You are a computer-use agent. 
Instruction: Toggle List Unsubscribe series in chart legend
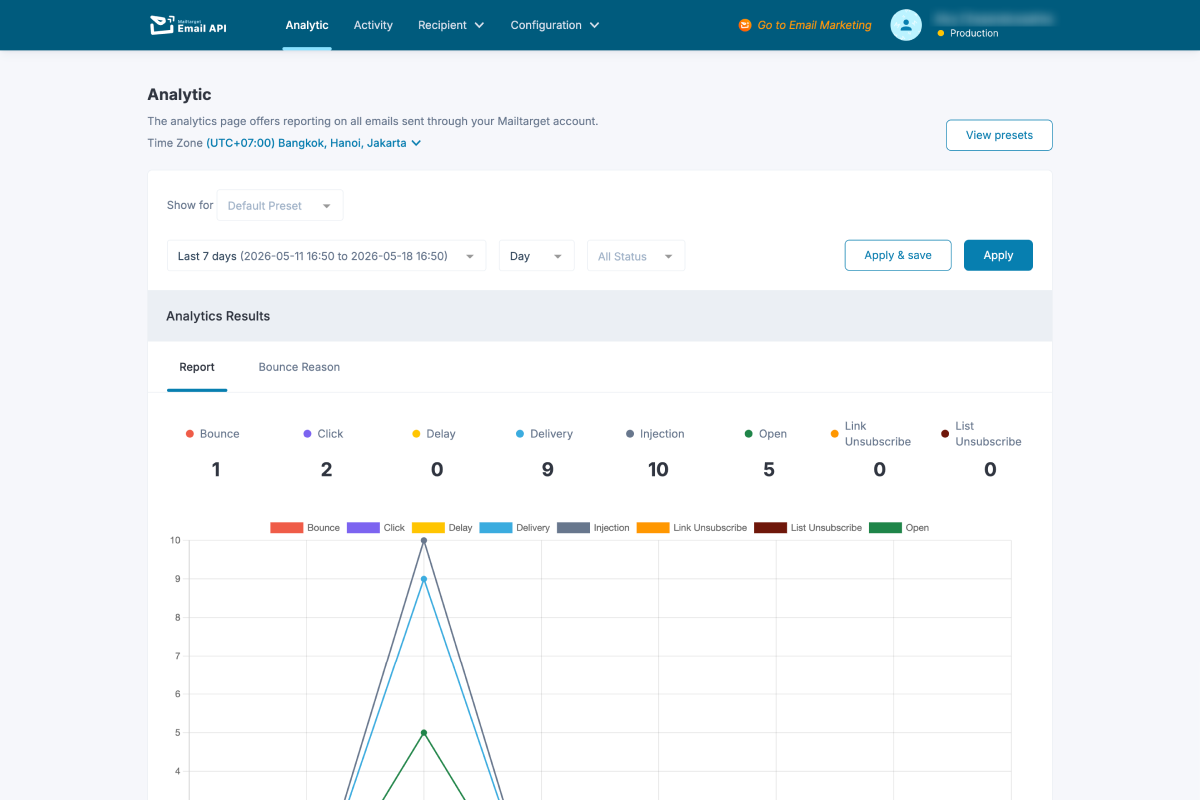808,528
